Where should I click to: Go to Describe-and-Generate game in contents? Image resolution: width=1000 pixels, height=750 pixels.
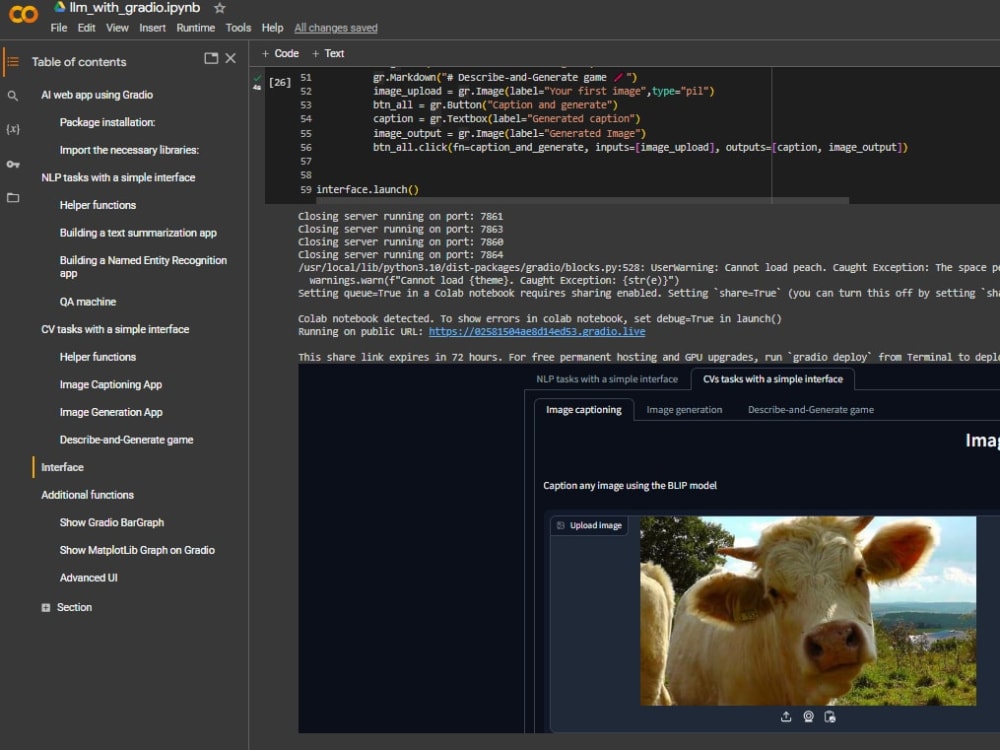tap(126, 439)
